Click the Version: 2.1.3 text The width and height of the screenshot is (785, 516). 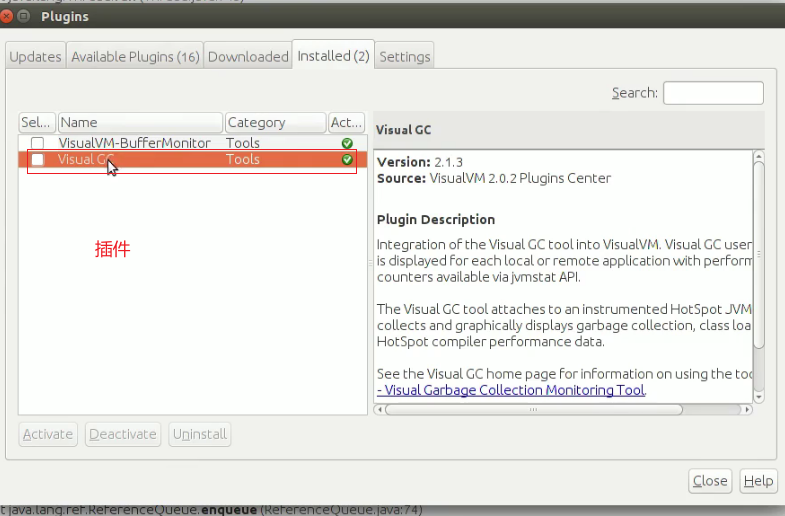420,162
